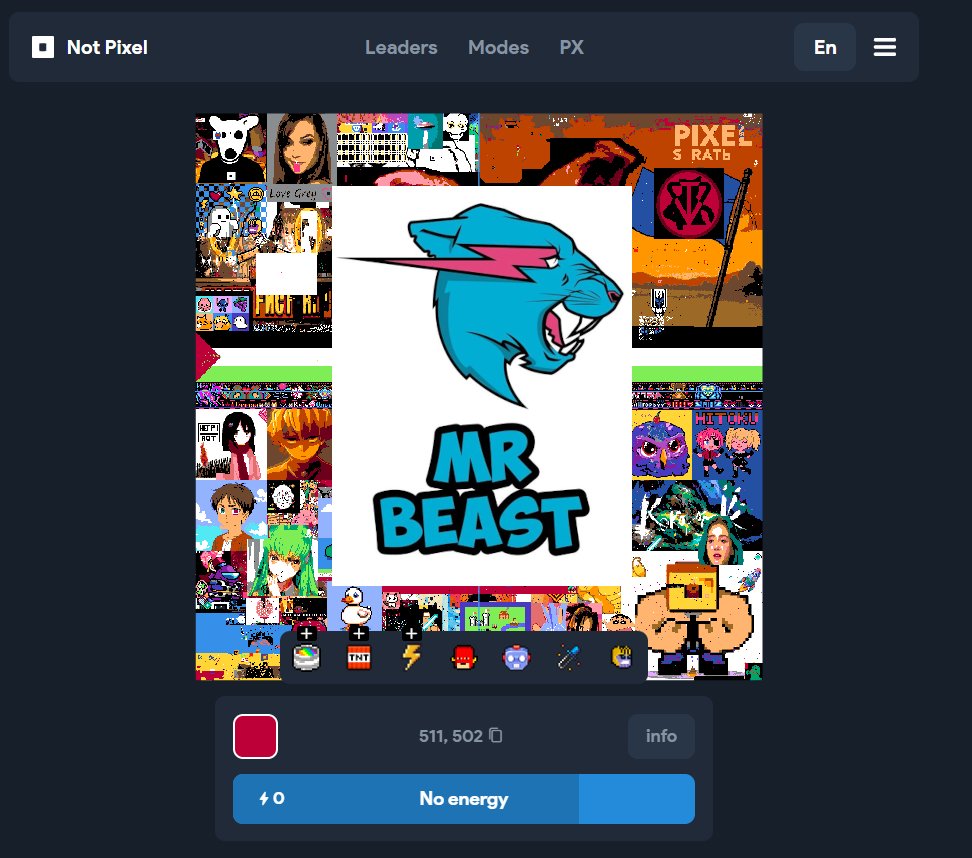972x858 pixels.
Task: Select the eyedropper color picker tool
Action: [x=569, y=658]
